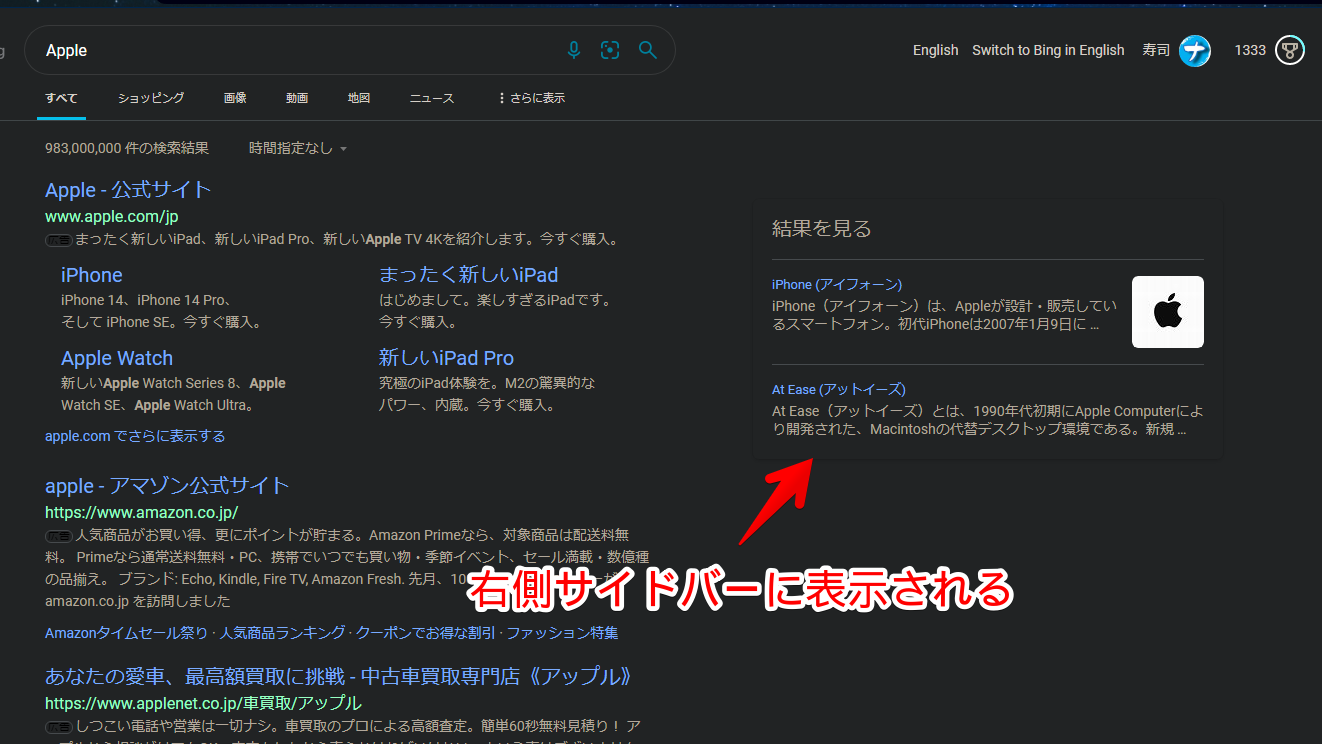Open the ニュース tab

click(x=432, y=98)
